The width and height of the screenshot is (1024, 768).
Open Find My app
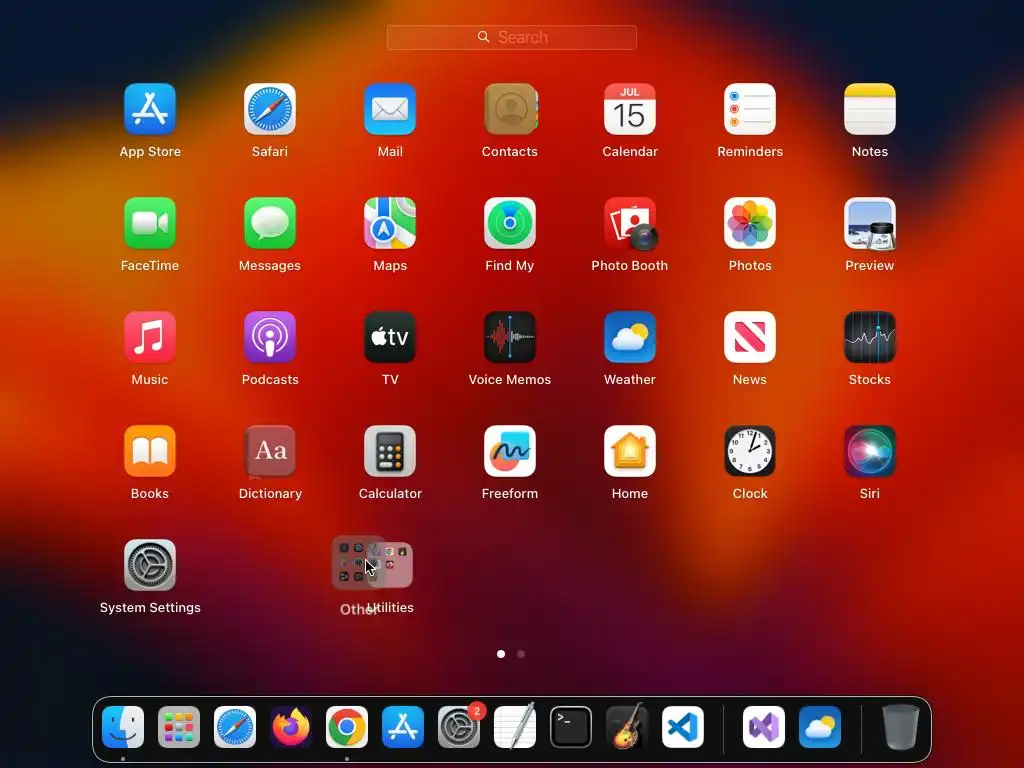coord(510,223)
